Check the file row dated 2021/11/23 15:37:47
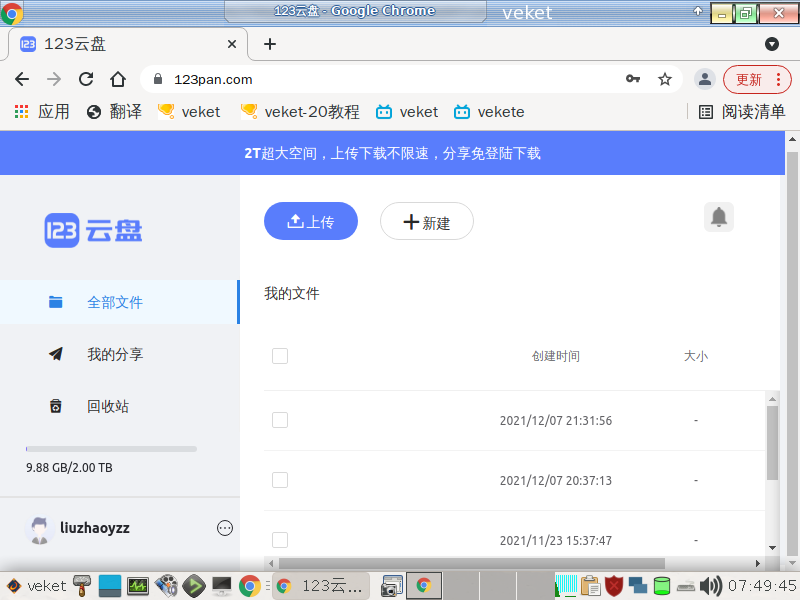Image resolution: width=800 pixels, height=600 pixels. coord(280,540)
